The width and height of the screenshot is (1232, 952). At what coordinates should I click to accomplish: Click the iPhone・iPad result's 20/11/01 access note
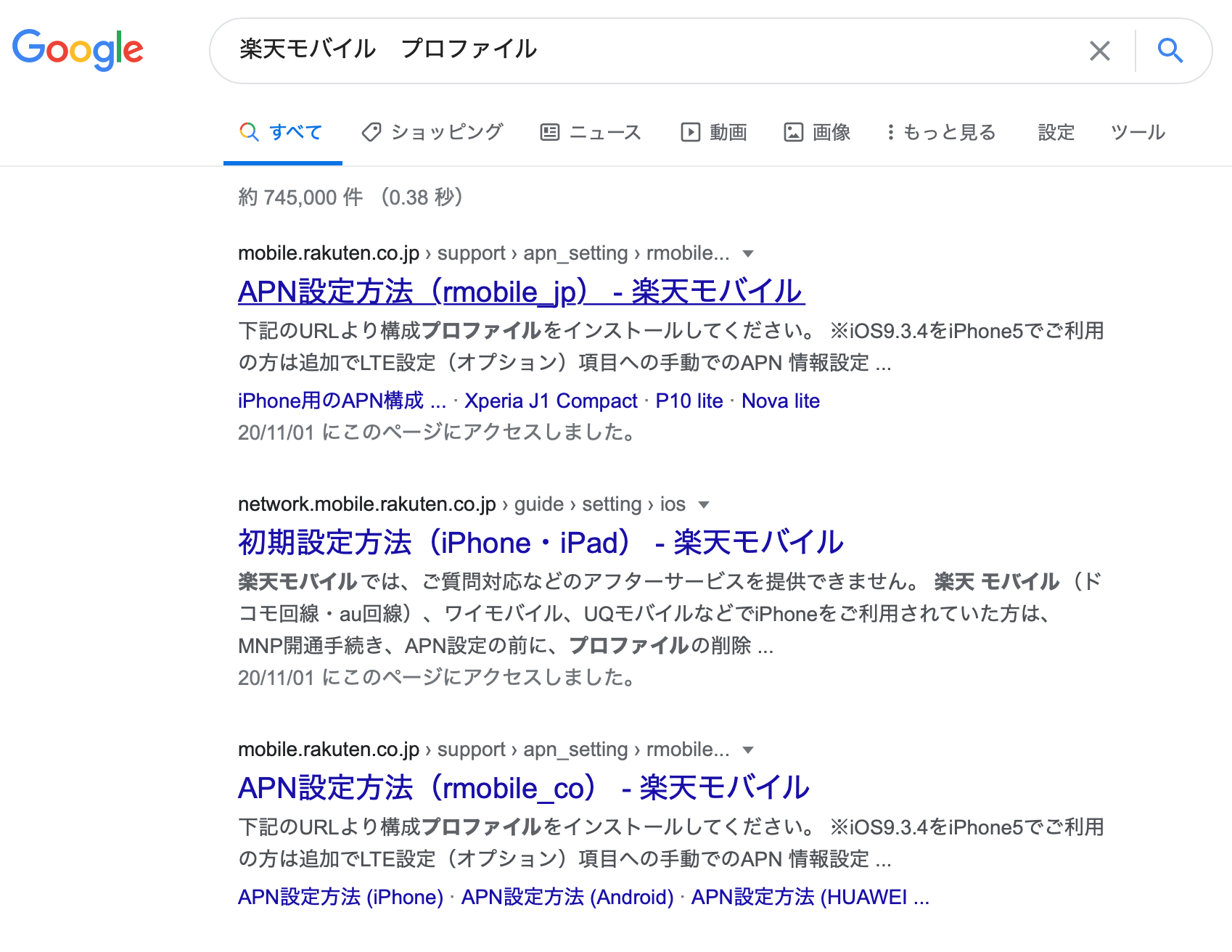pos(438,678)
